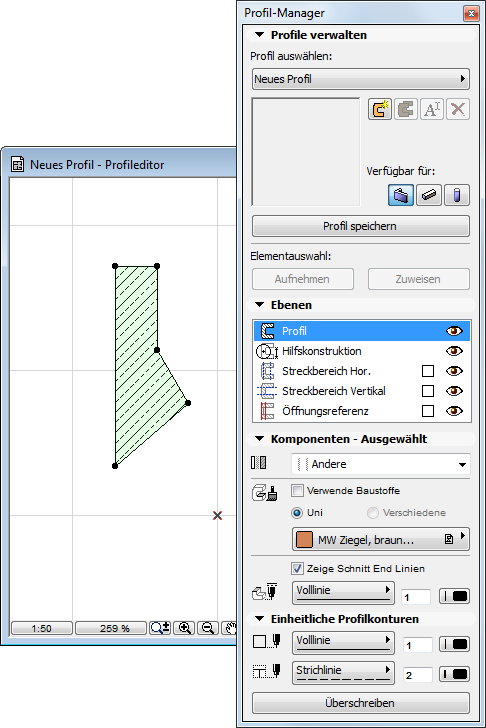Click the red origin X marker

pyautogui.click(x=217, y=515)
